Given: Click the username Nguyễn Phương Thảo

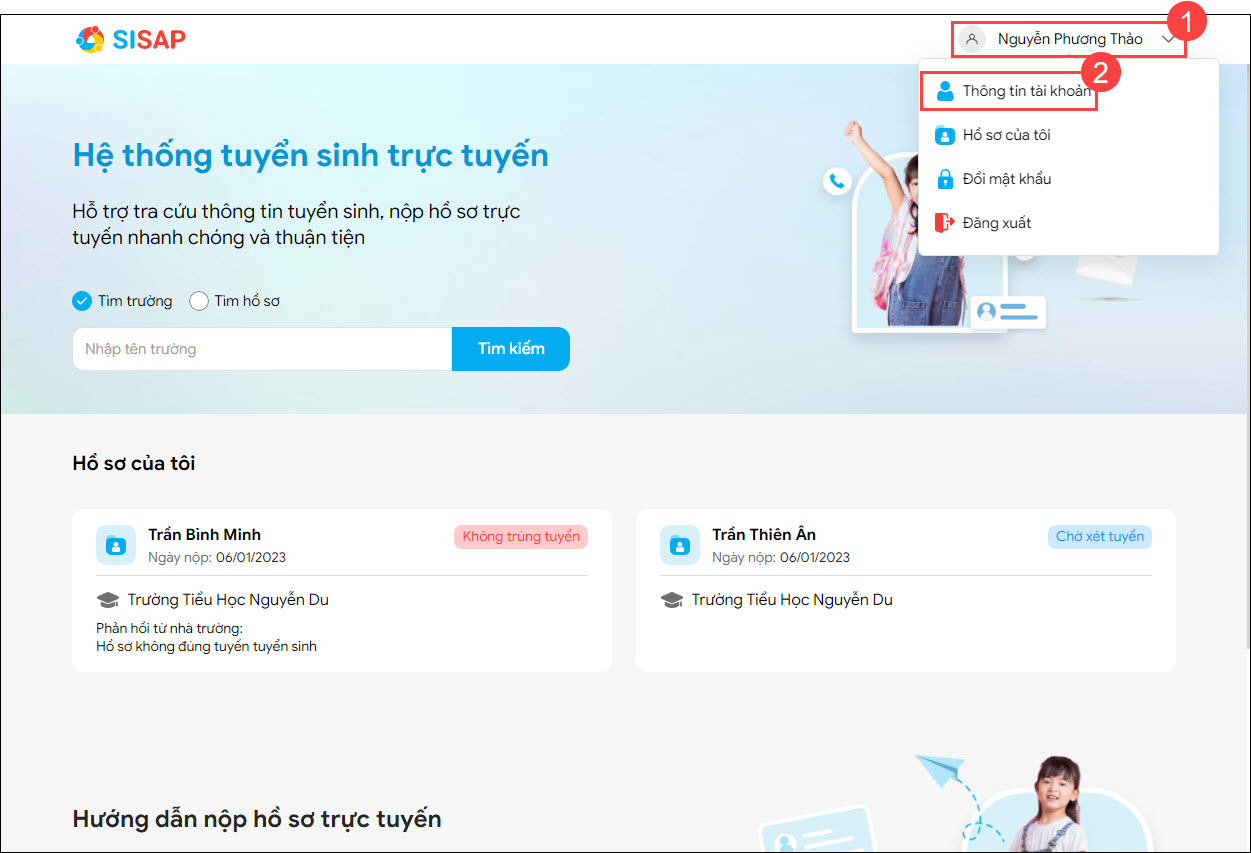Looking at the screenshot, I should pos(1070,39).
